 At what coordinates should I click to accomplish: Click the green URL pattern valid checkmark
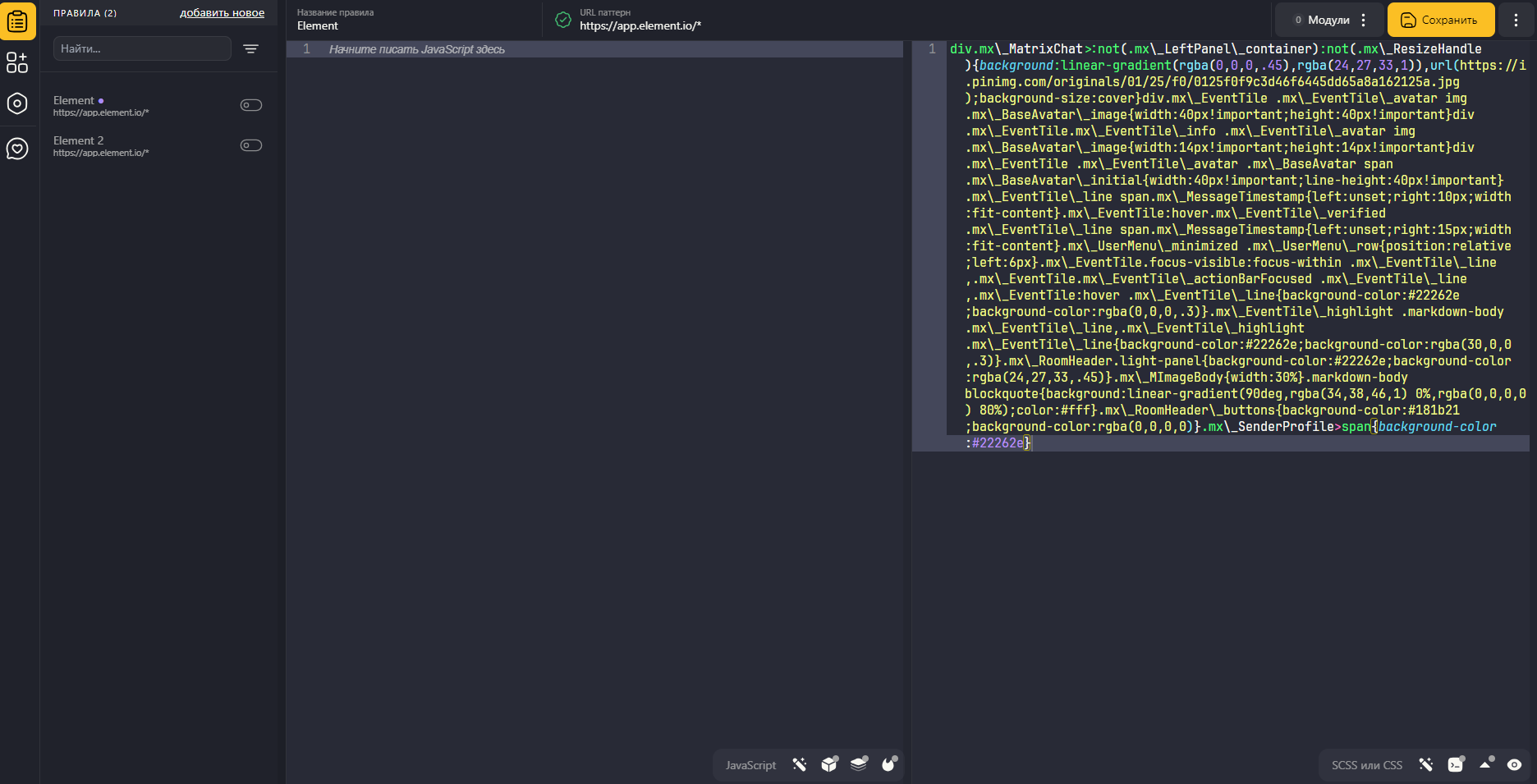[563, 20]
